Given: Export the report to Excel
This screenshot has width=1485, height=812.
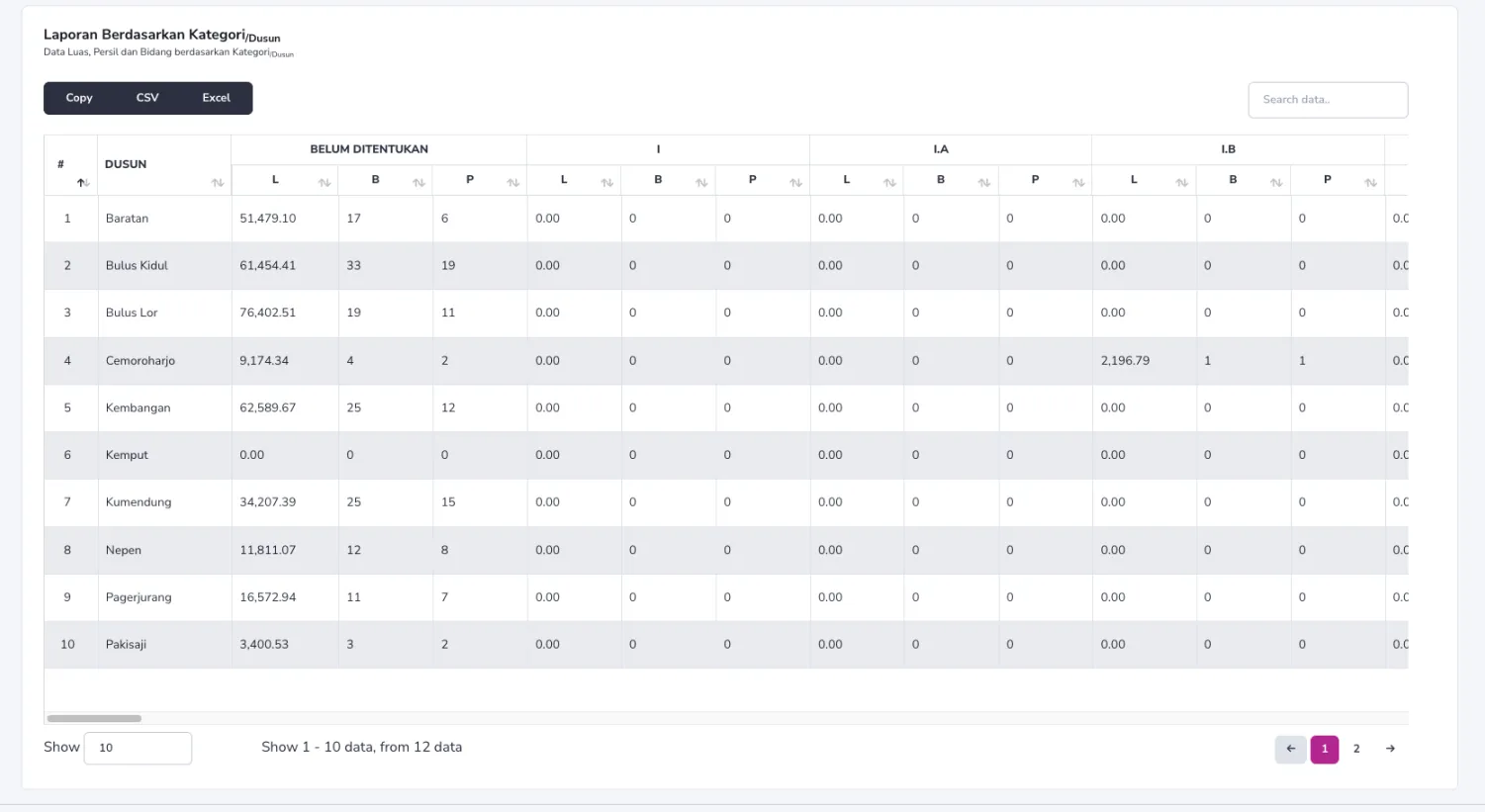Looking at the screenshot, I should click(216, 98).
